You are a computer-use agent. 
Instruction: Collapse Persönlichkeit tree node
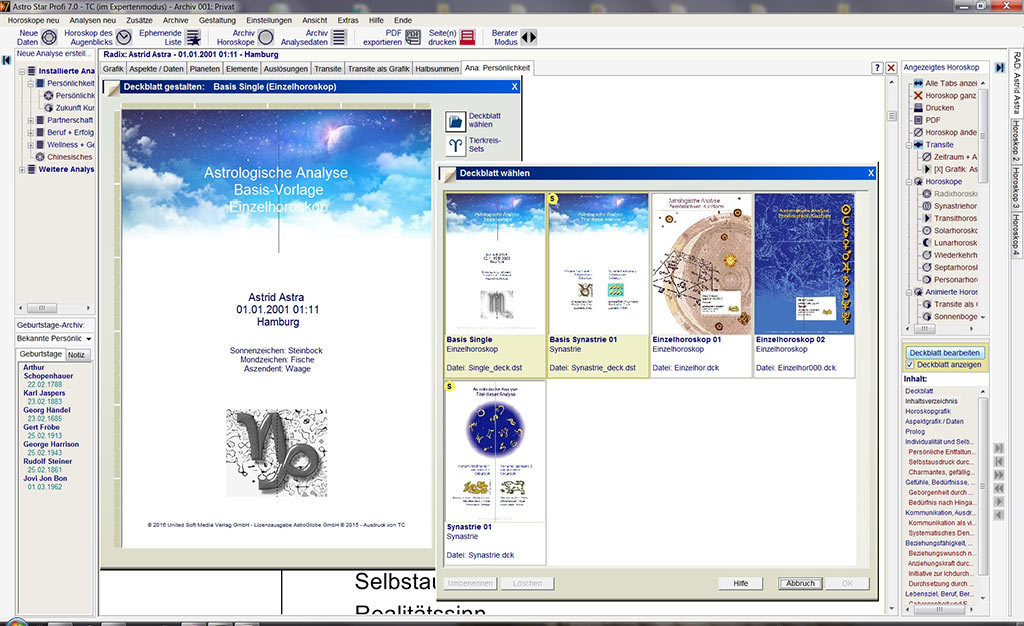click(x=31, y=84)
